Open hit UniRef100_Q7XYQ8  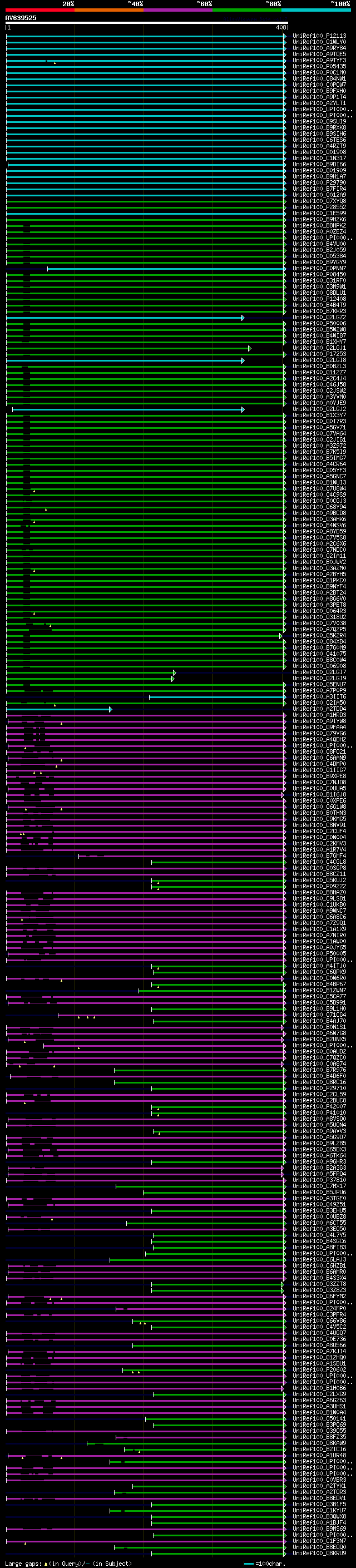click(319, 201)
